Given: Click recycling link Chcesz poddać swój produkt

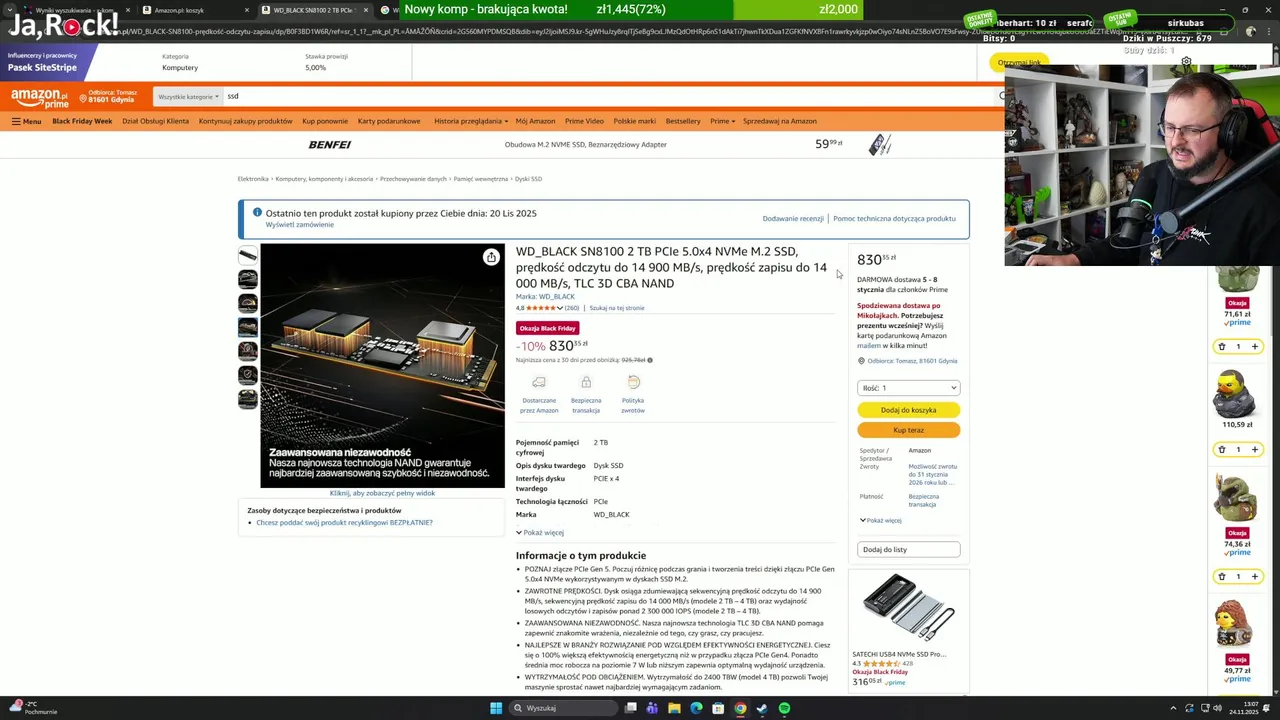Looking at the screenshot, I should pyautogui.click(x=344, y=523).
